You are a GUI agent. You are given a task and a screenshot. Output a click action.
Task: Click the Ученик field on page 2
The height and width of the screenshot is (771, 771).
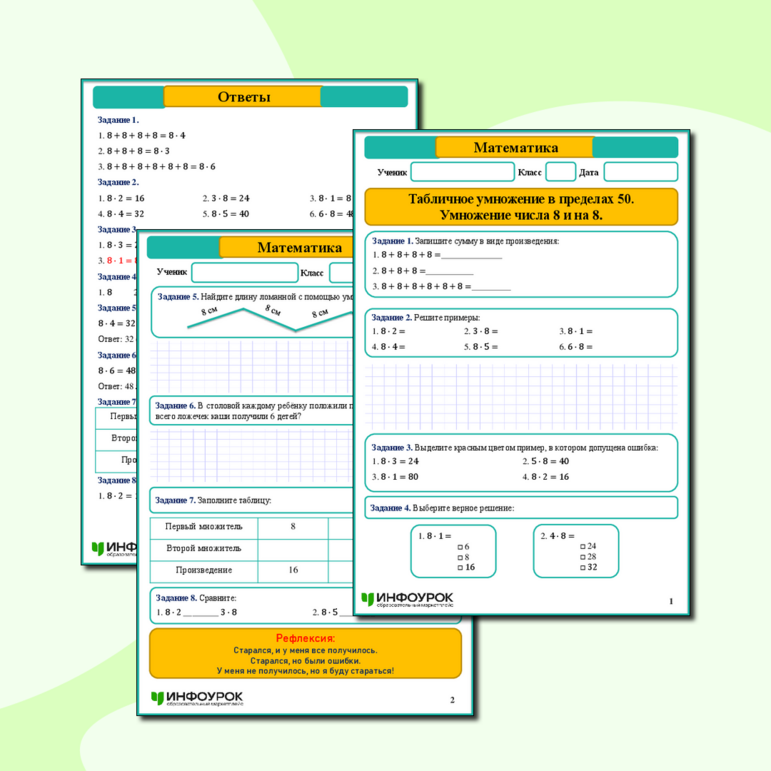pyautogui.click(x=244, y=273)
